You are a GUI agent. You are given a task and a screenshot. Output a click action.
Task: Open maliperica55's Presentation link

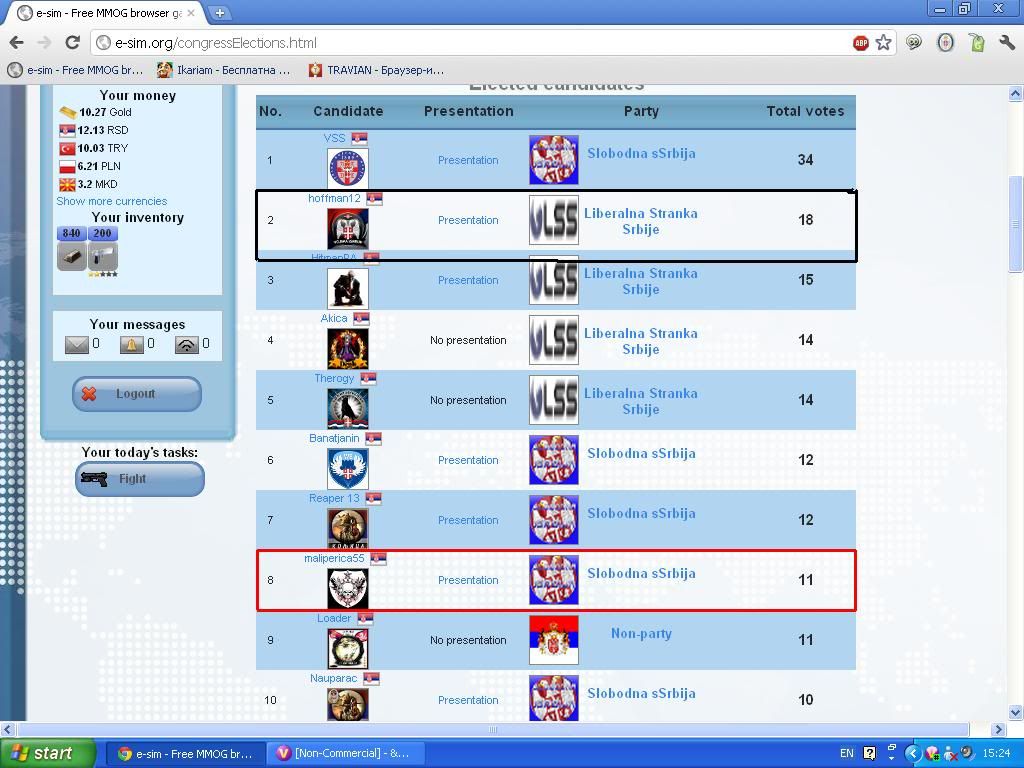pos(468,580)
